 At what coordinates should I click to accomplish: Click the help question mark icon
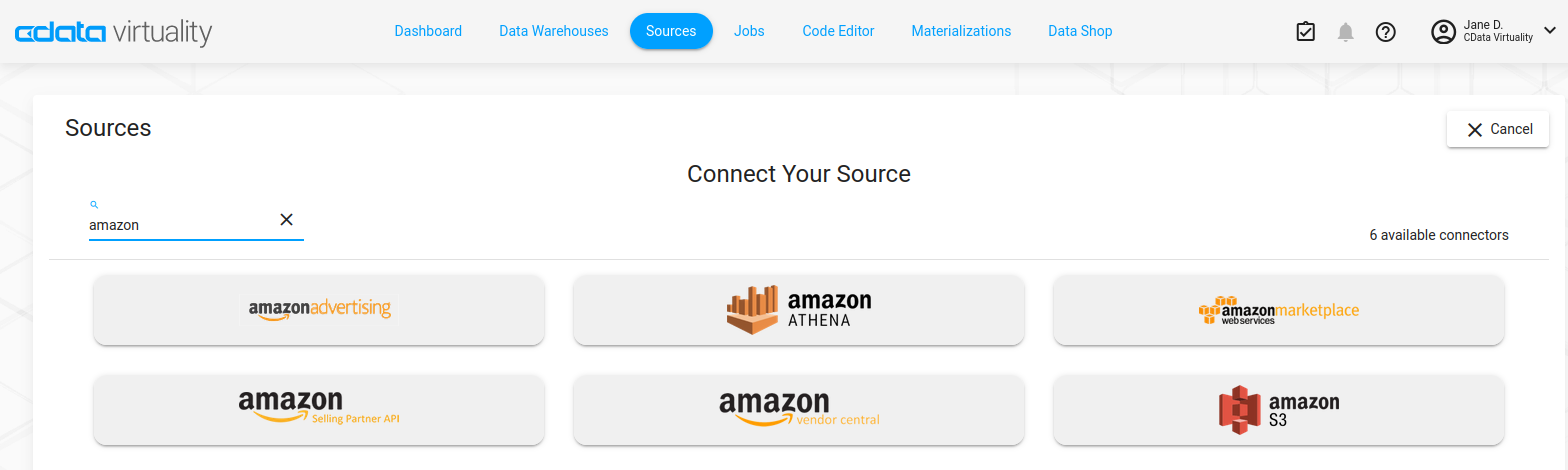click(x=1385, y=32)
